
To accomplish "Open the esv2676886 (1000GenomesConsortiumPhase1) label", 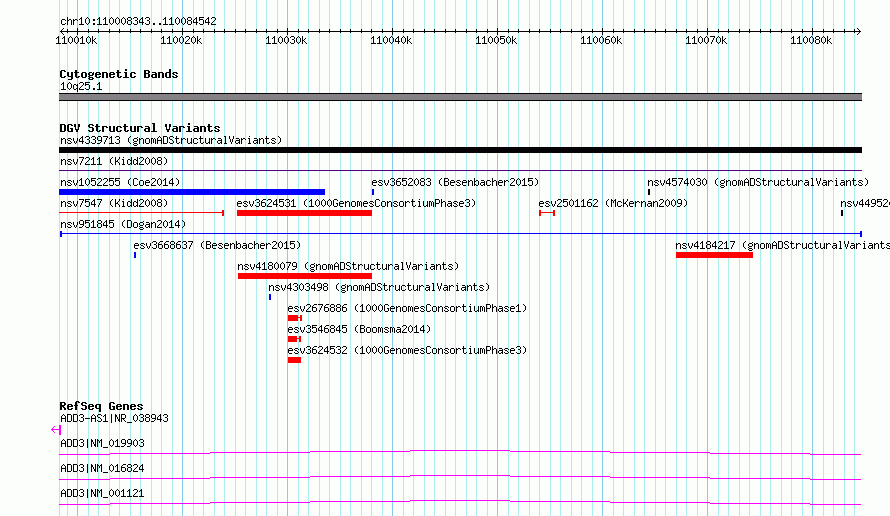I will point(407,308).
